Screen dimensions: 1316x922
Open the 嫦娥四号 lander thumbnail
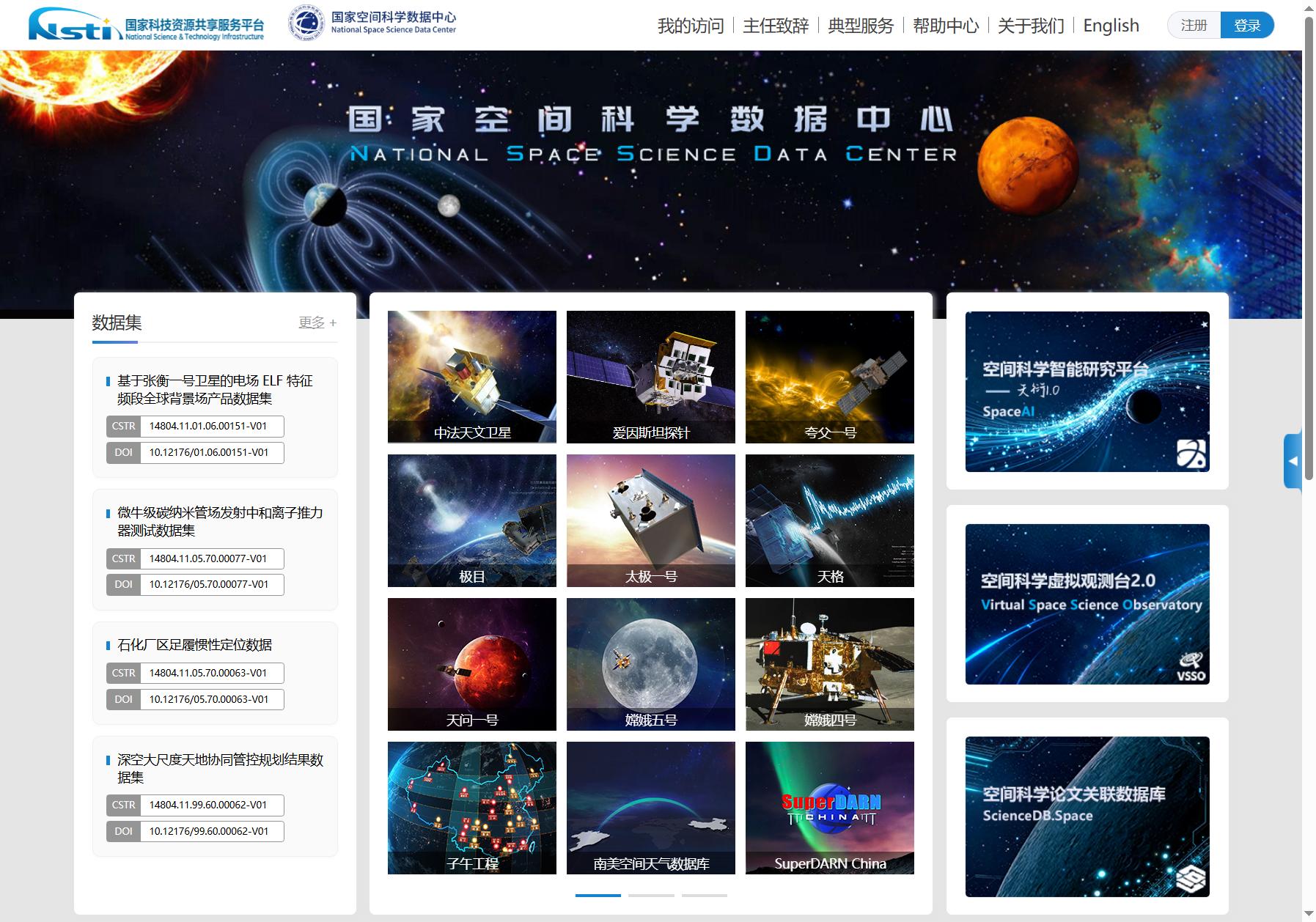point(830,664)
